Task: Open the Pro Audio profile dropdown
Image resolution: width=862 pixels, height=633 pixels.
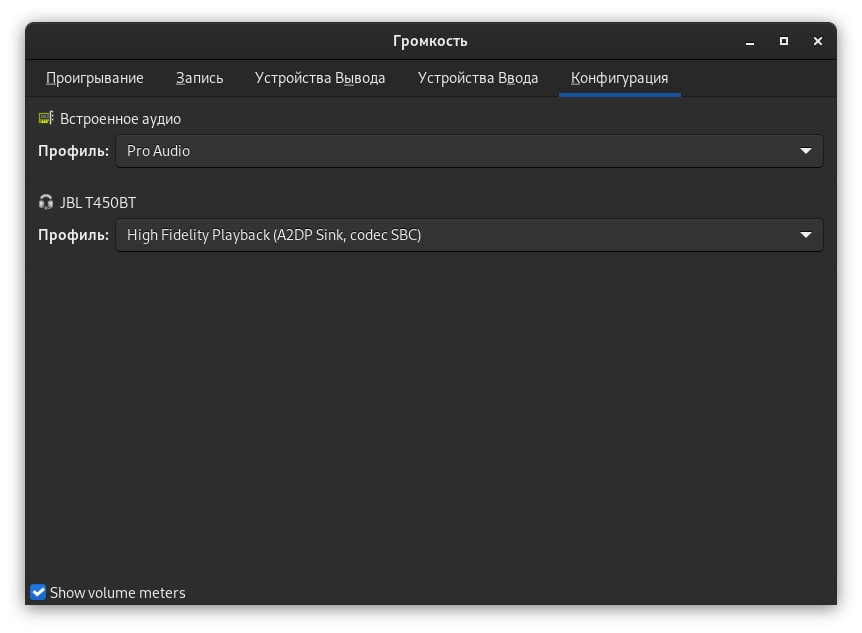Action: pyautogui.click(x=469, y=151)
